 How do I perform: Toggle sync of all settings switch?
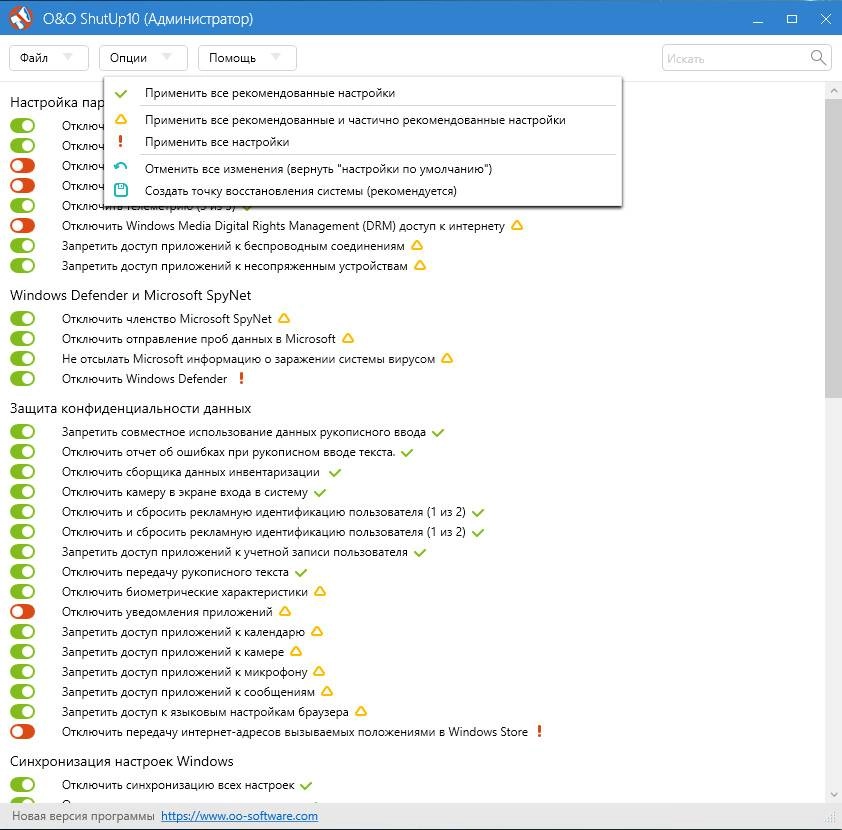(x=23, y=785)
